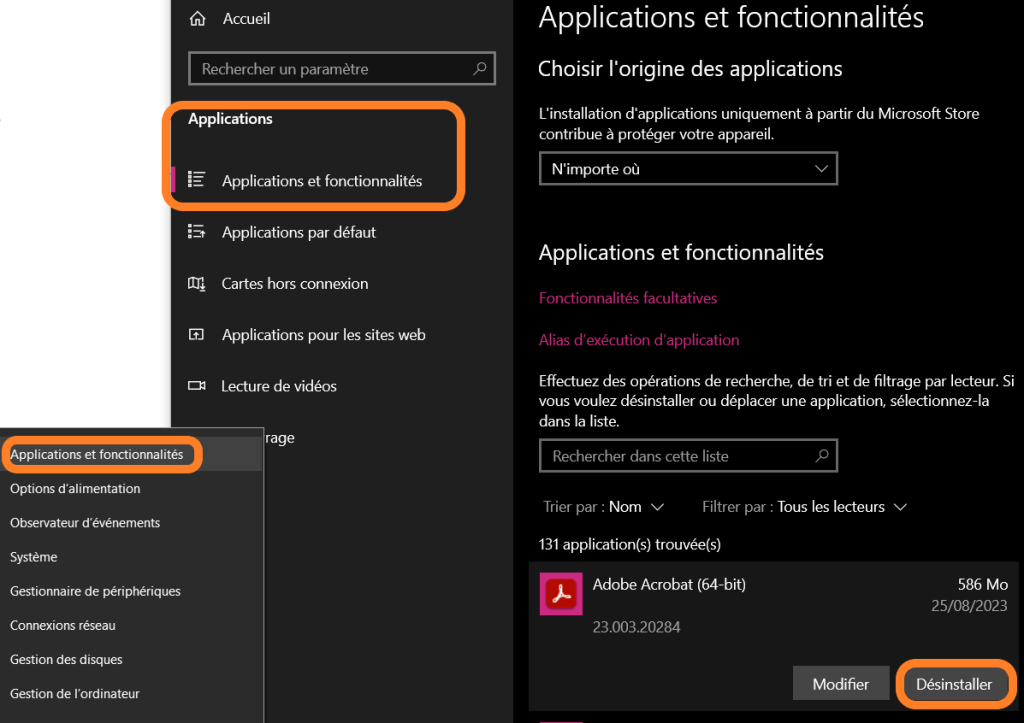Open Observateur d'événements from the menu
The width and height of the screenshot is (1024, 723).
[x=85, y=523]
